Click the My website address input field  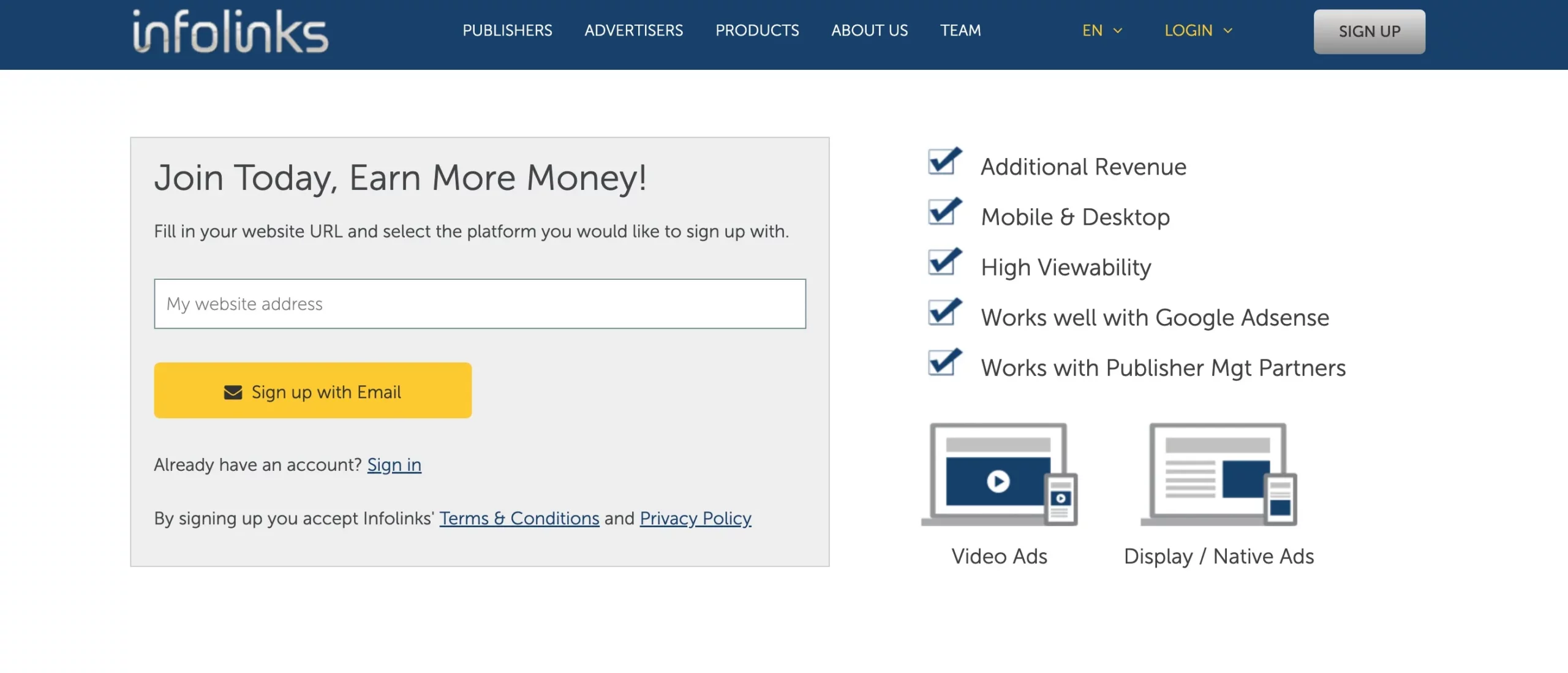click(480, 303)
